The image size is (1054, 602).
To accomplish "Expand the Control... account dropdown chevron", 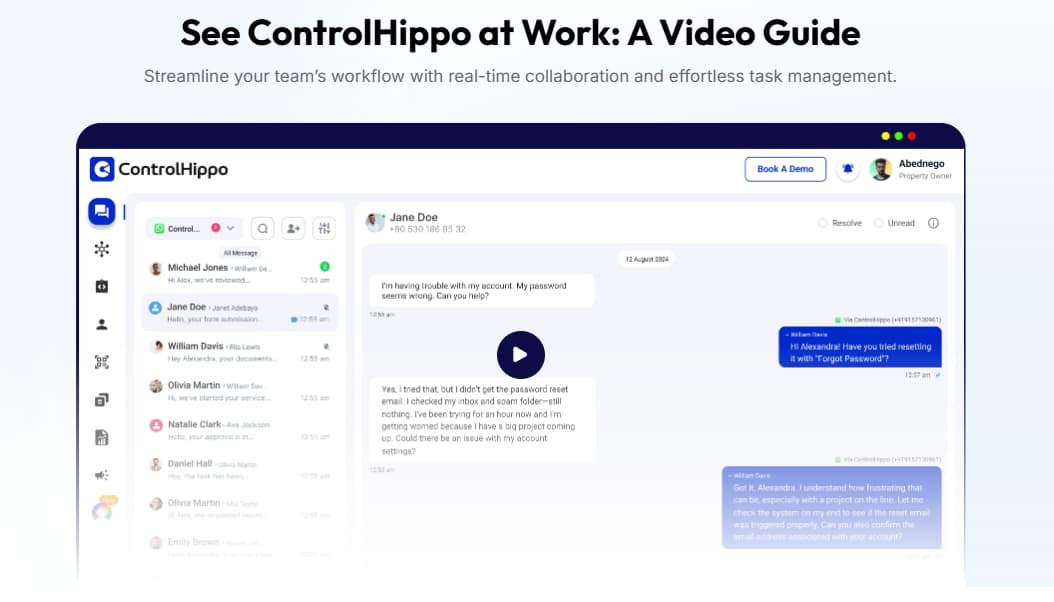I will pos(231,228).
